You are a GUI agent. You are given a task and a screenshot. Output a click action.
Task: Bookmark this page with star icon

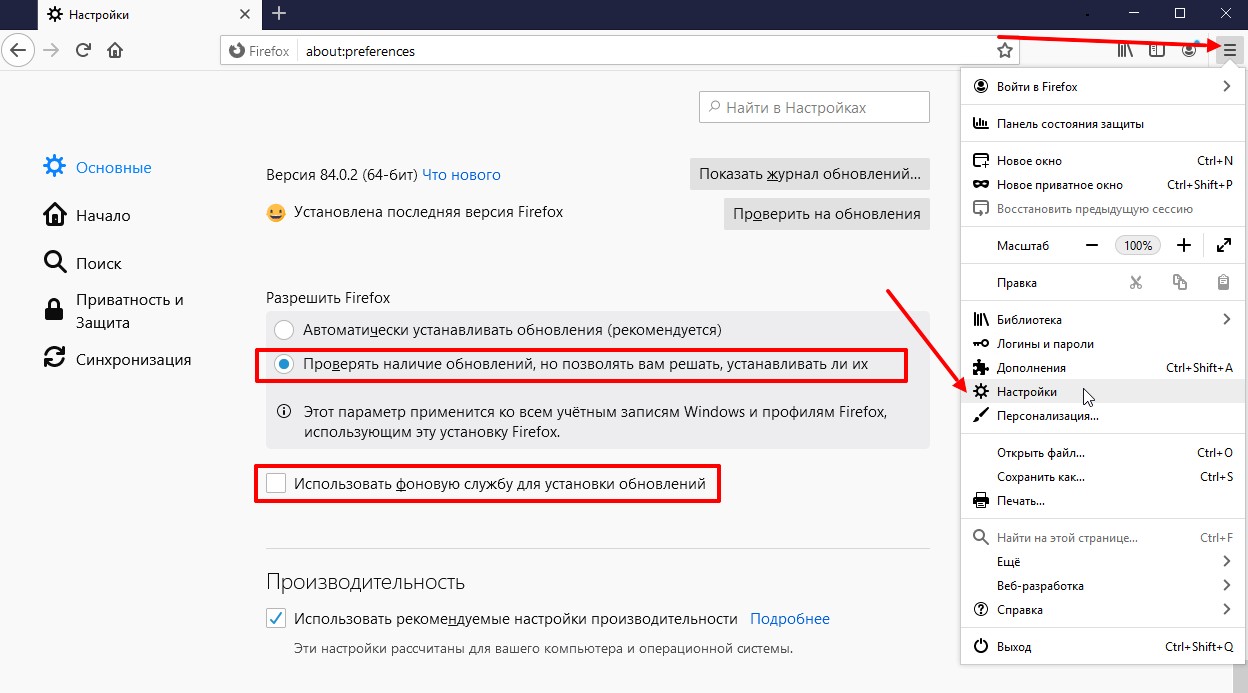click(x=1005, y=50)
